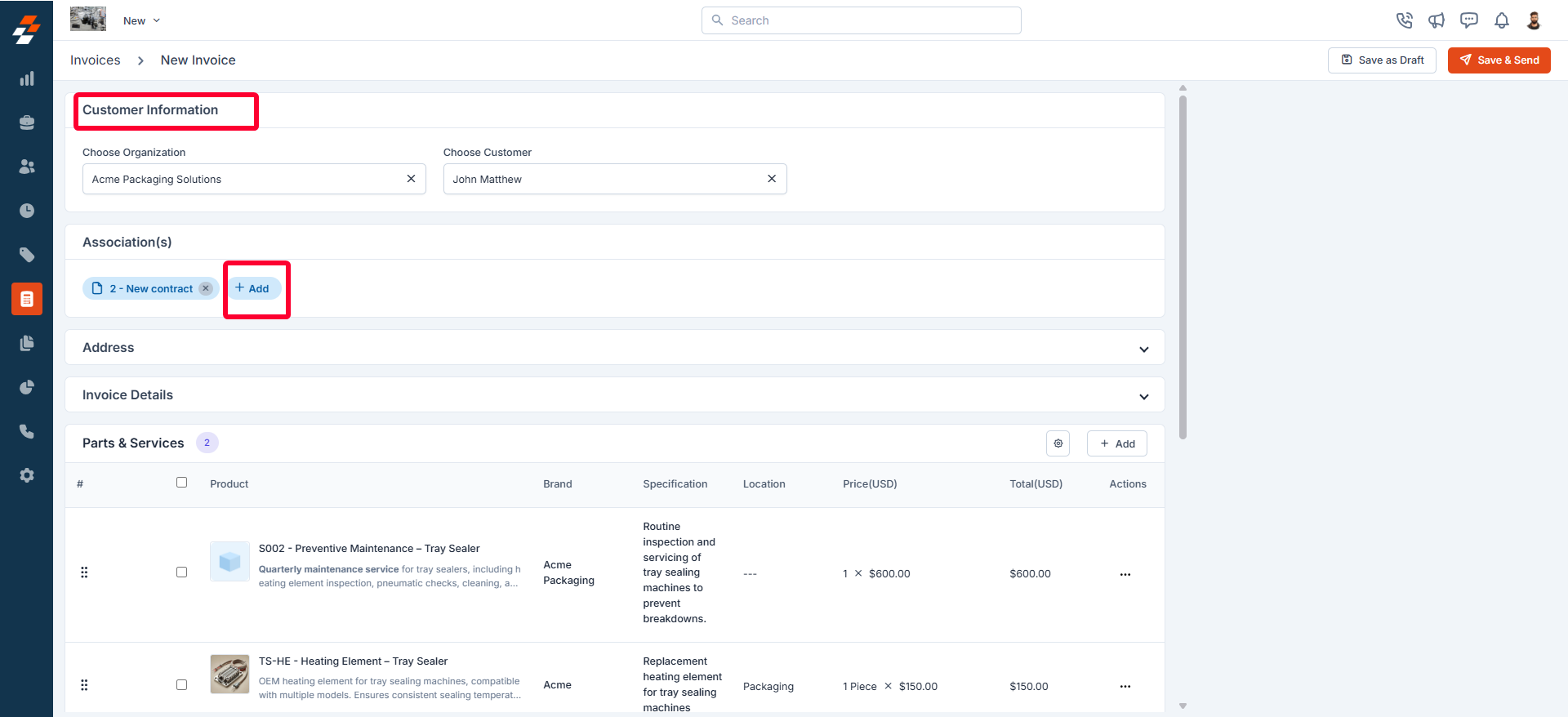The height and width of the screenshot is (717, 1568).
Task: Click scrollbar up arrow
Action: (1183, 87)
